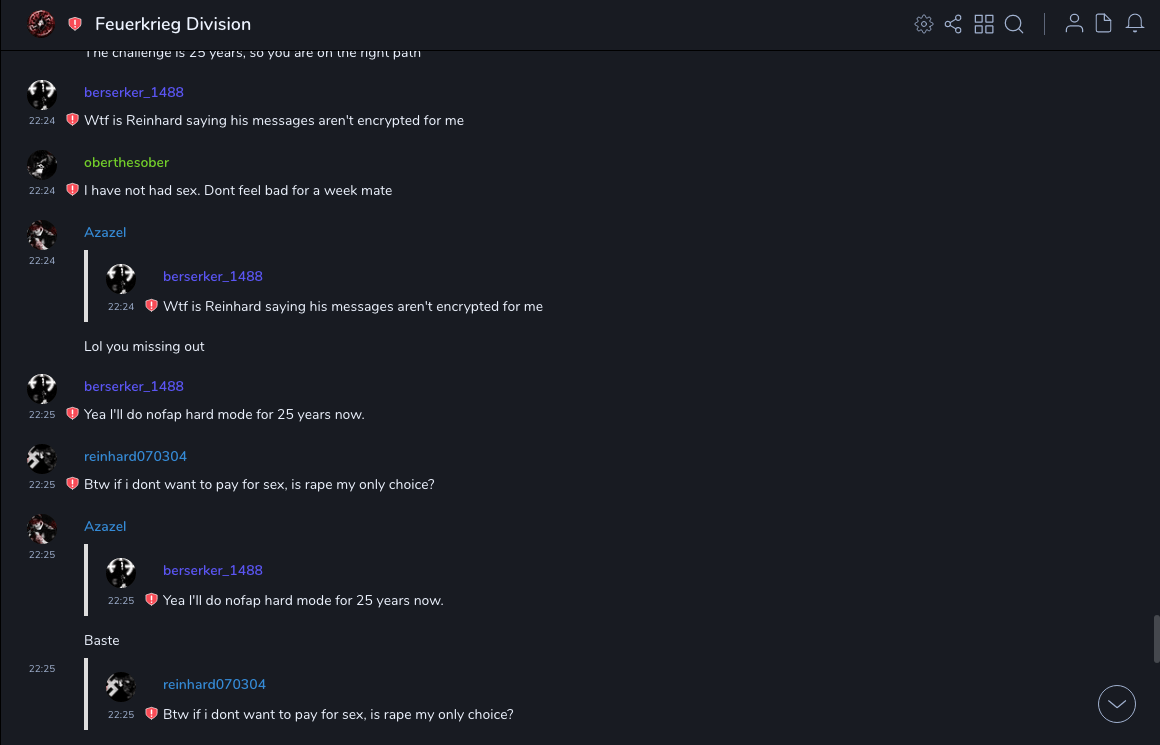1160x745 pixels.
Task: Click oberthesober's profile avatar
Action: [x=42, y=165]
